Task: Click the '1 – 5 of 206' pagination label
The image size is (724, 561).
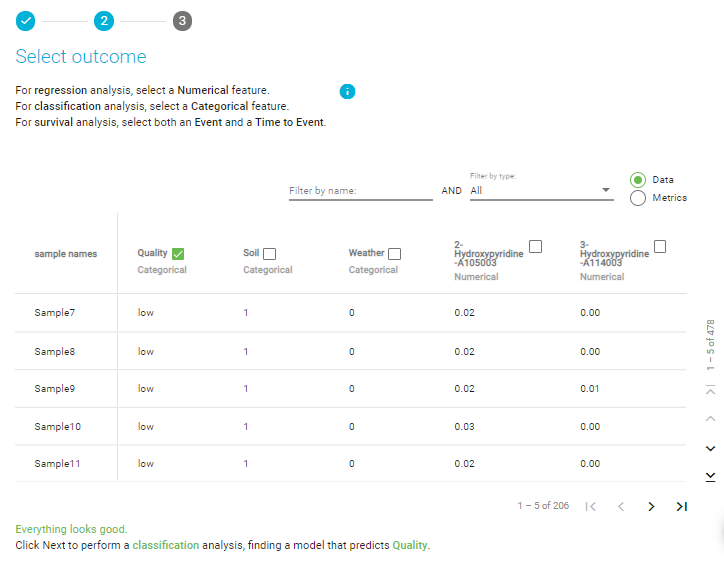Action: click(543, 506)
